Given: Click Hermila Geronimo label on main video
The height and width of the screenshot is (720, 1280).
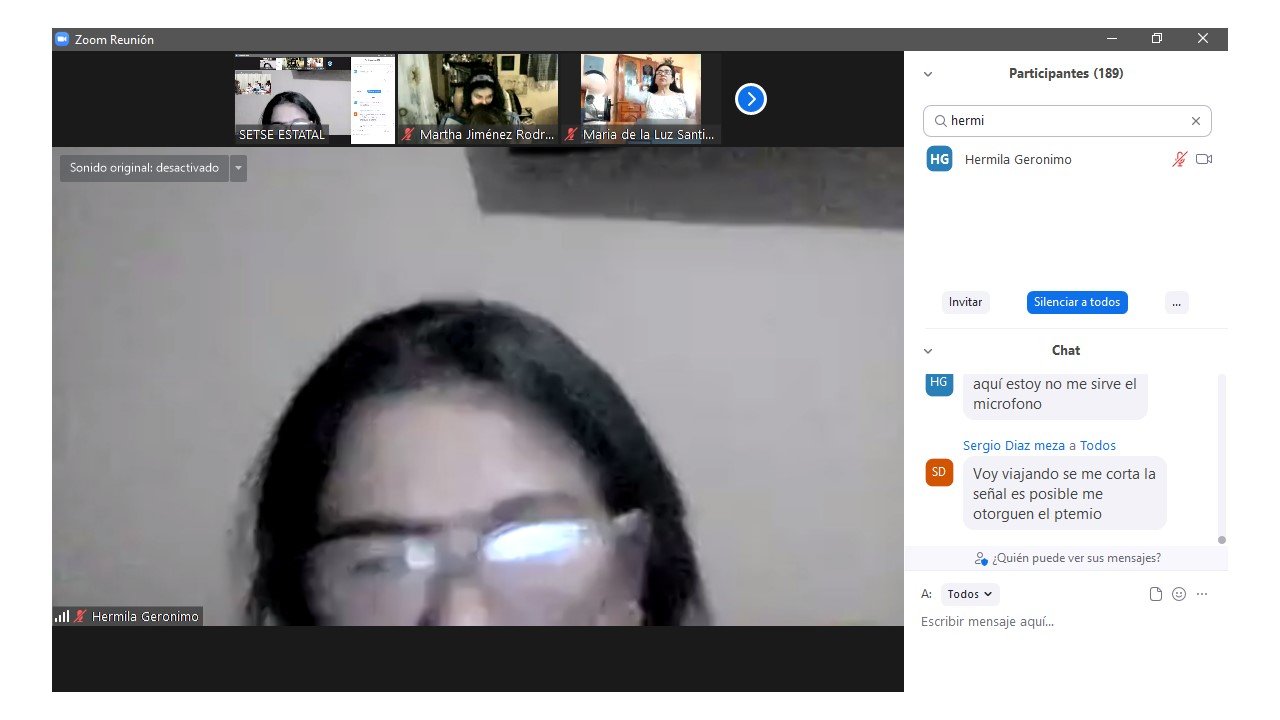Looking at the screenshot, I should (145, 617).
